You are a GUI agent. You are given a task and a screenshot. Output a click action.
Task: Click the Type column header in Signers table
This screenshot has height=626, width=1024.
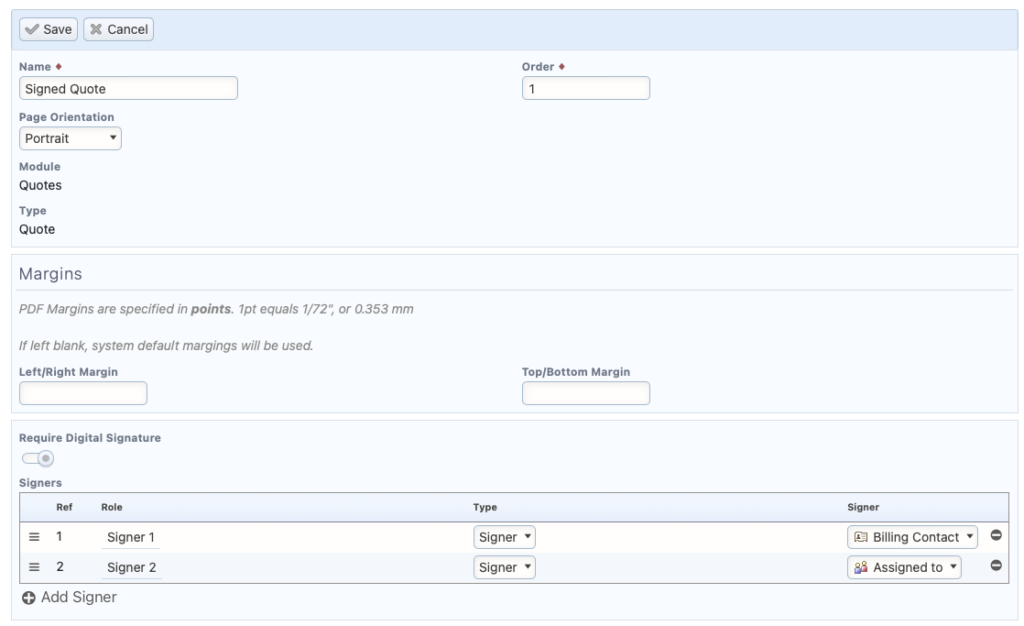[485, 507]
